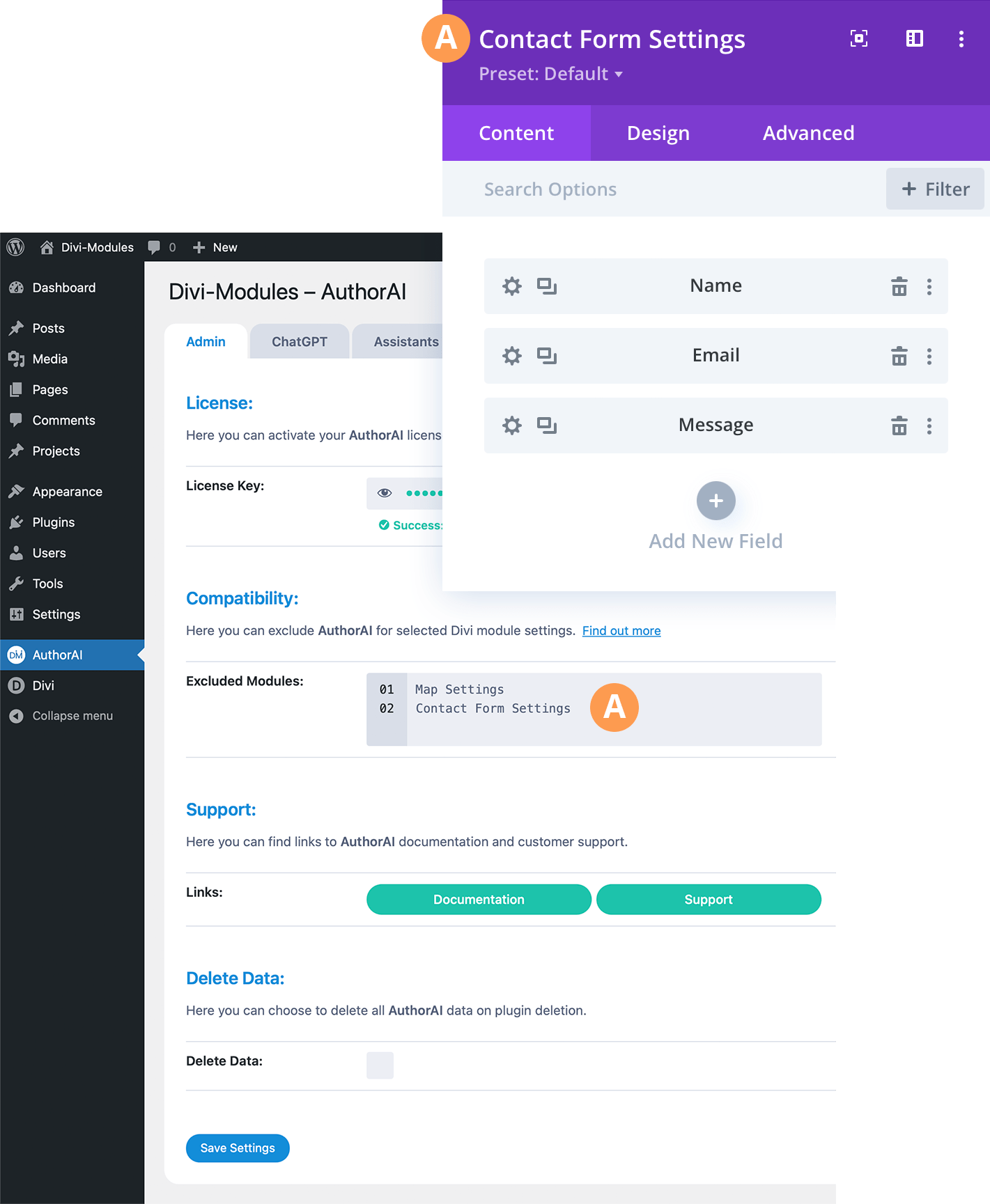Select the Assistants tab
The width and height of the screenshot is (990, 1204).
click(x=398, y=341)
